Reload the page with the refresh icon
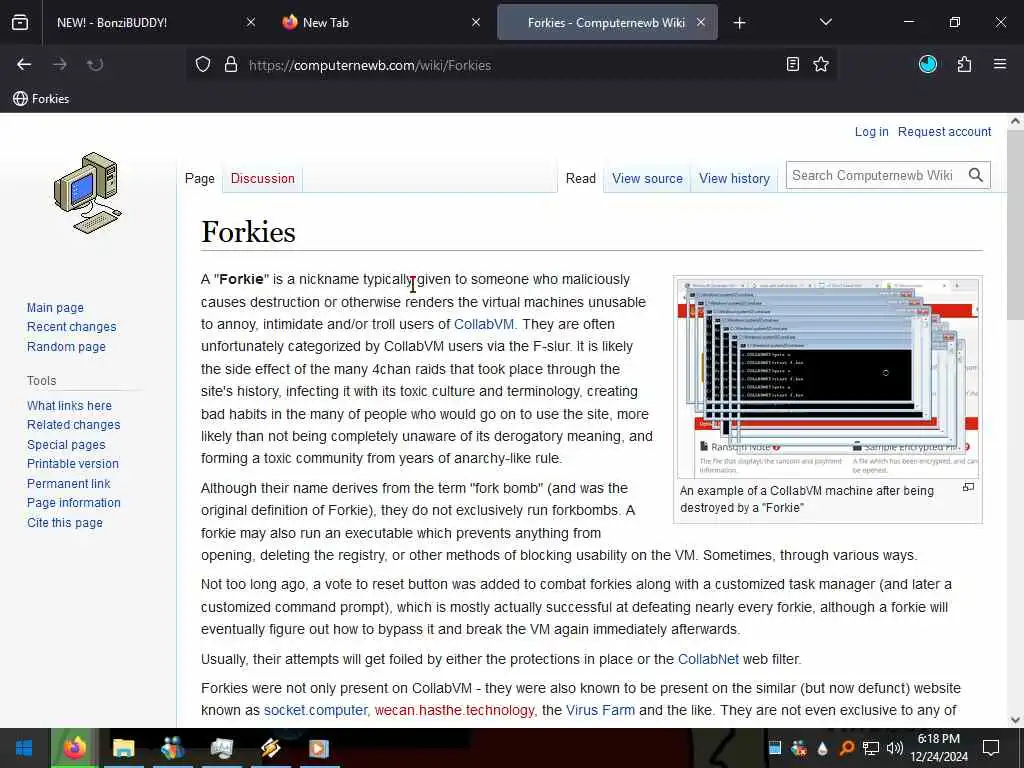Viewport: 1024px width, 768px height. coord(95,64)
